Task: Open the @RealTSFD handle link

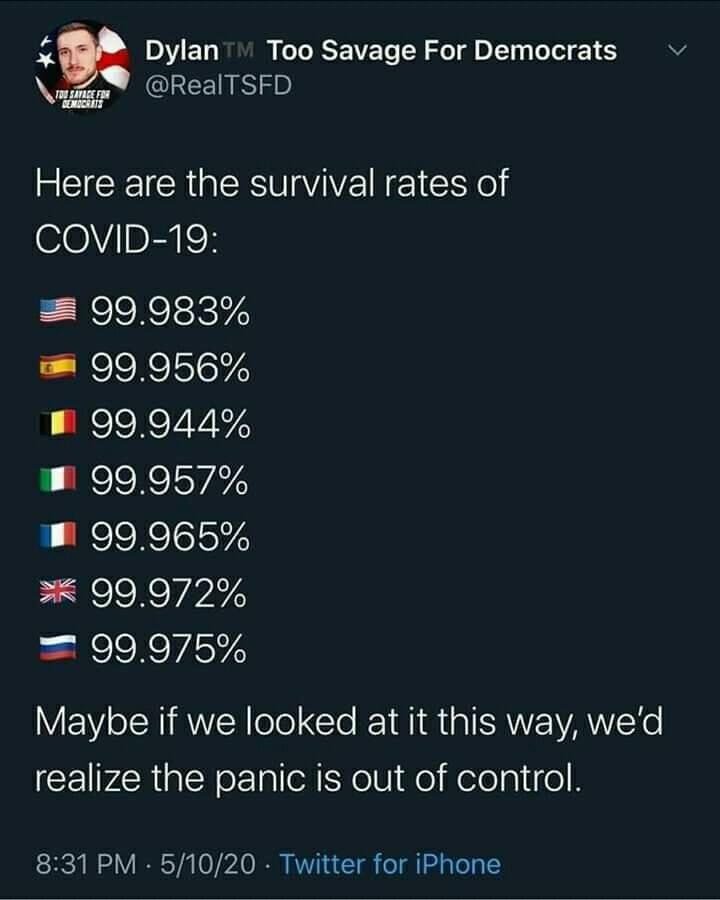Action: click(x=218, y=86)
